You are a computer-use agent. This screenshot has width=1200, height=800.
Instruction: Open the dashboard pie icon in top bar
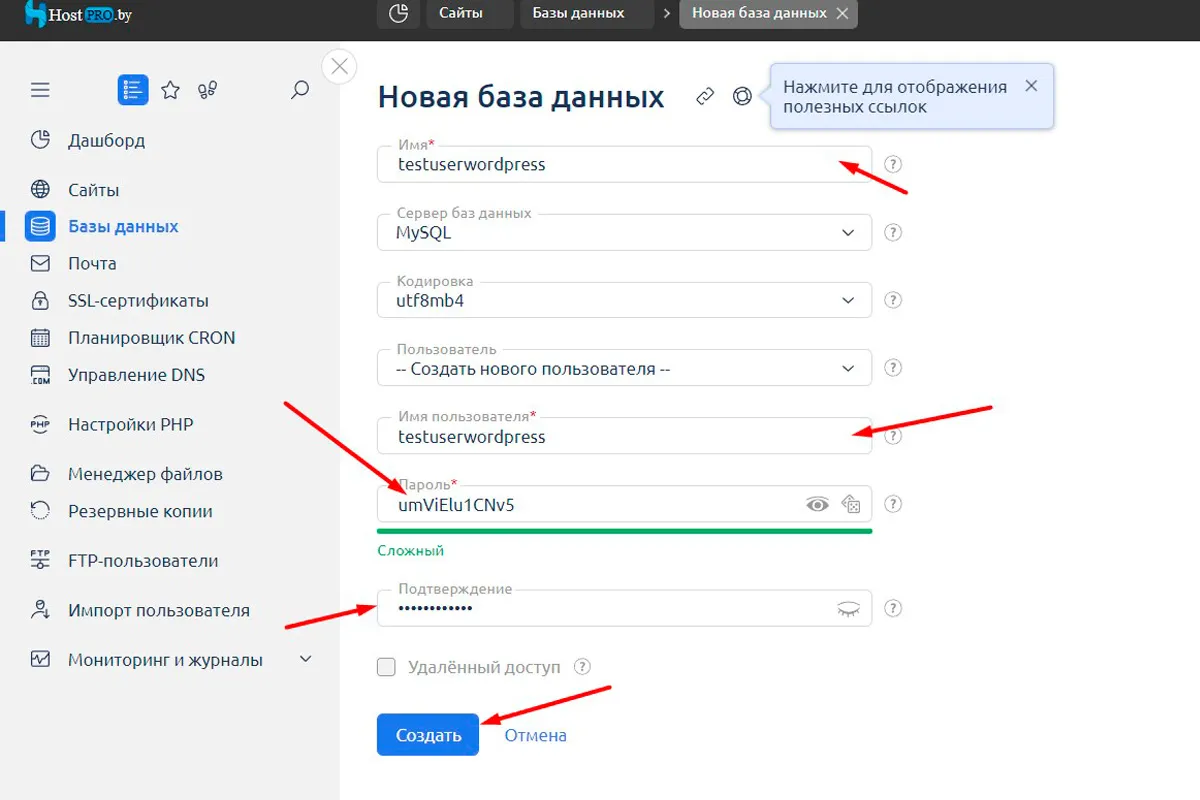click(398, 14)
